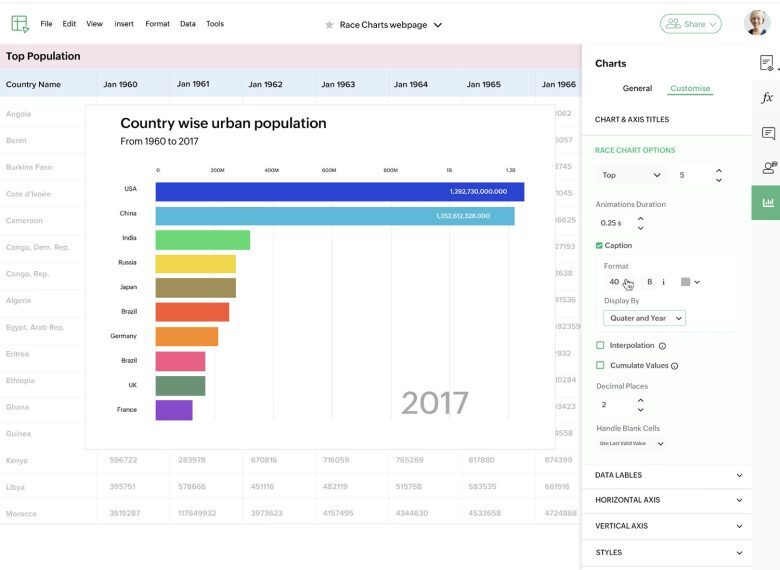Open the Quater and Year dropdown
Screen dimensions: 780x570
coord(644,318)
